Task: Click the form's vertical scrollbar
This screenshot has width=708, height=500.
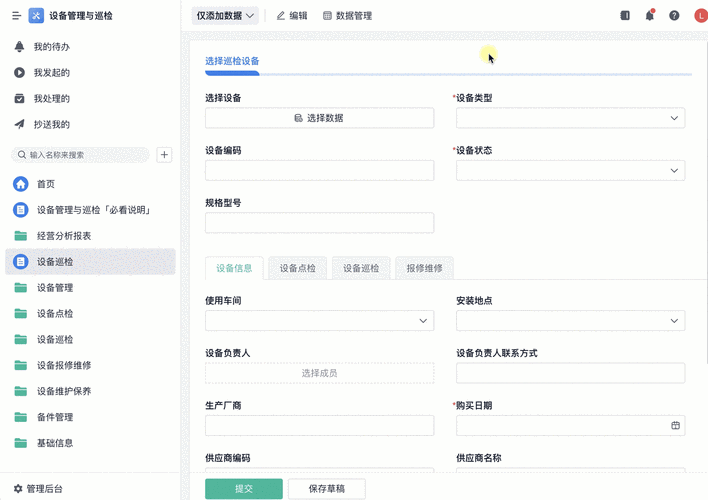Action: (707, 201)
